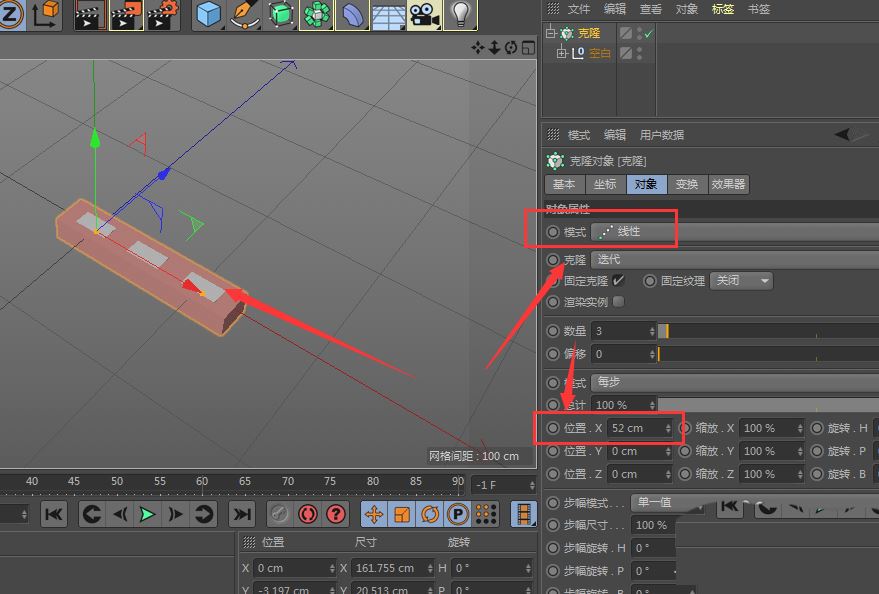
Task: Toggle scale keying orange square icon
Action: (402, 514)
